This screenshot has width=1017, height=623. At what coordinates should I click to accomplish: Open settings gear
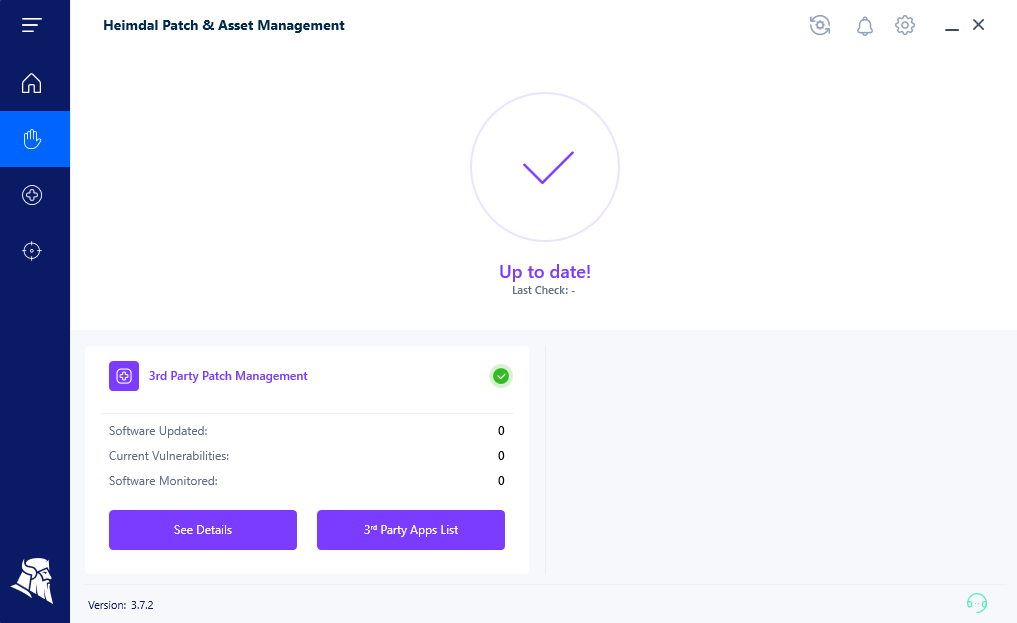(x=905, y=25)
